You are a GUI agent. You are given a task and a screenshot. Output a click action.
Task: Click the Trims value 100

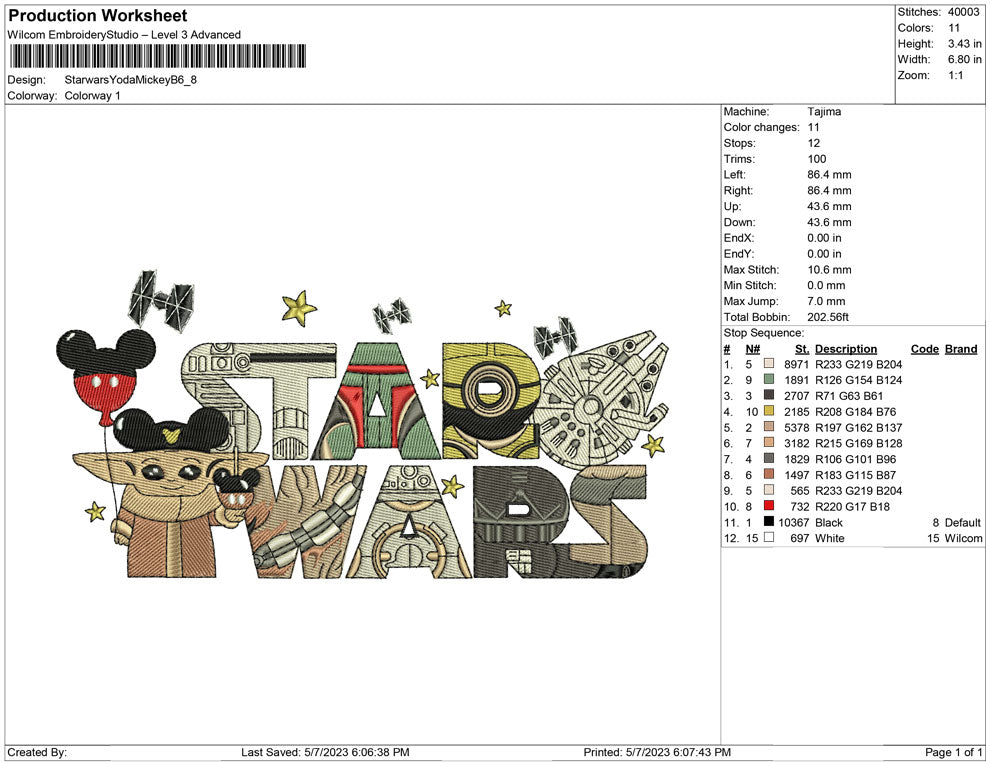[x=816, y=159]
